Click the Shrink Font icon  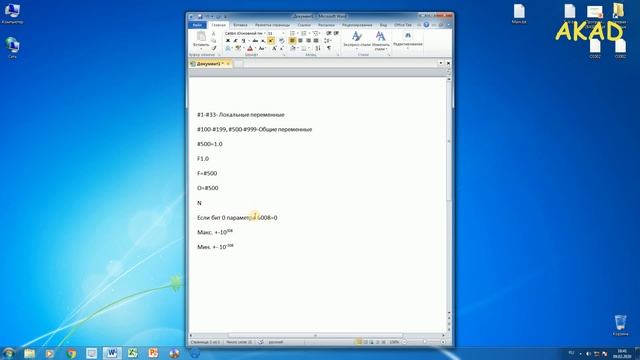click(282, 48)
